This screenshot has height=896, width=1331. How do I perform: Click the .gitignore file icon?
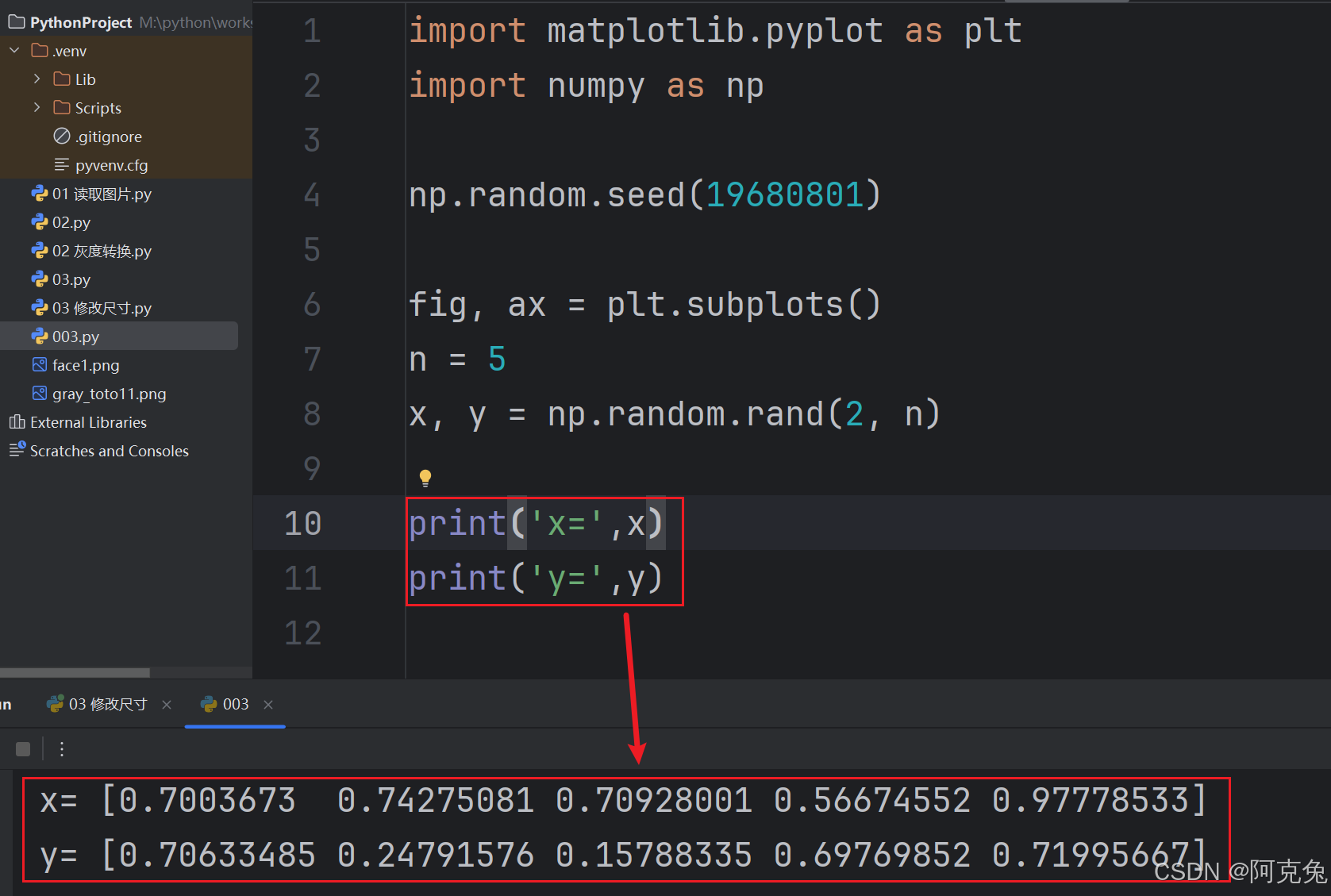[62, 136]
